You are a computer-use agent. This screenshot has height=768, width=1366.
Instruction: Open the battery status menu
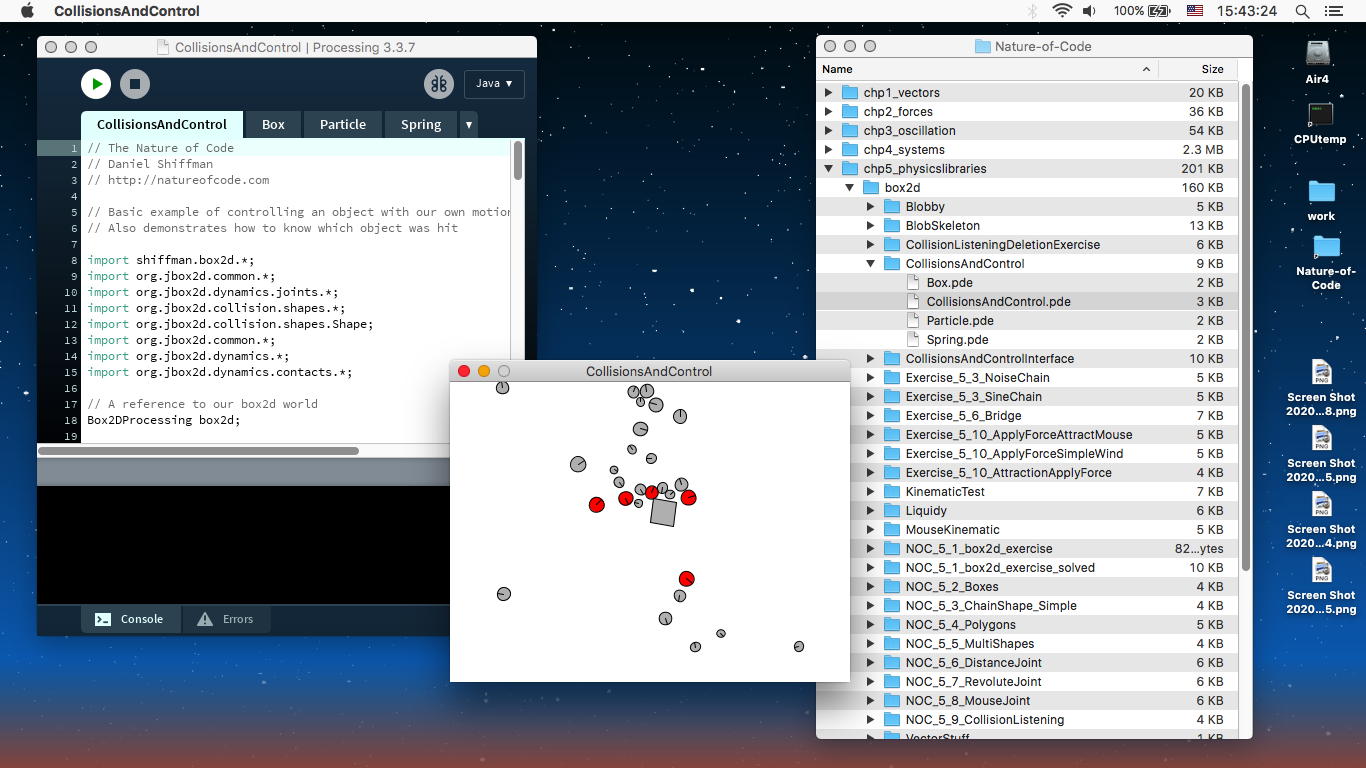point(1141,11)
